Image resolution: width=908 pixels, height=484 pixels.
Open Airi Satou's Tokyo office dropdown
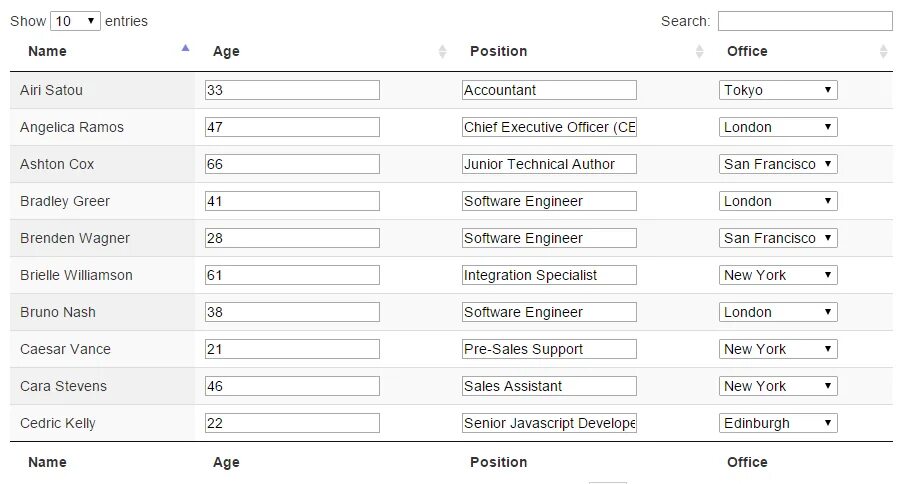tap(778, 90)
